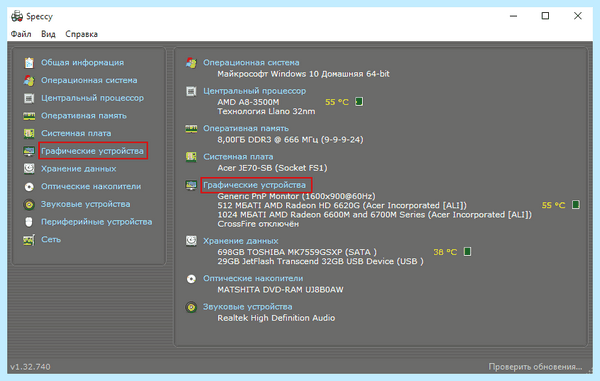Click the audio speaker icon in summary panel
This screenshot has height=381, width=600.
(191, 307)
